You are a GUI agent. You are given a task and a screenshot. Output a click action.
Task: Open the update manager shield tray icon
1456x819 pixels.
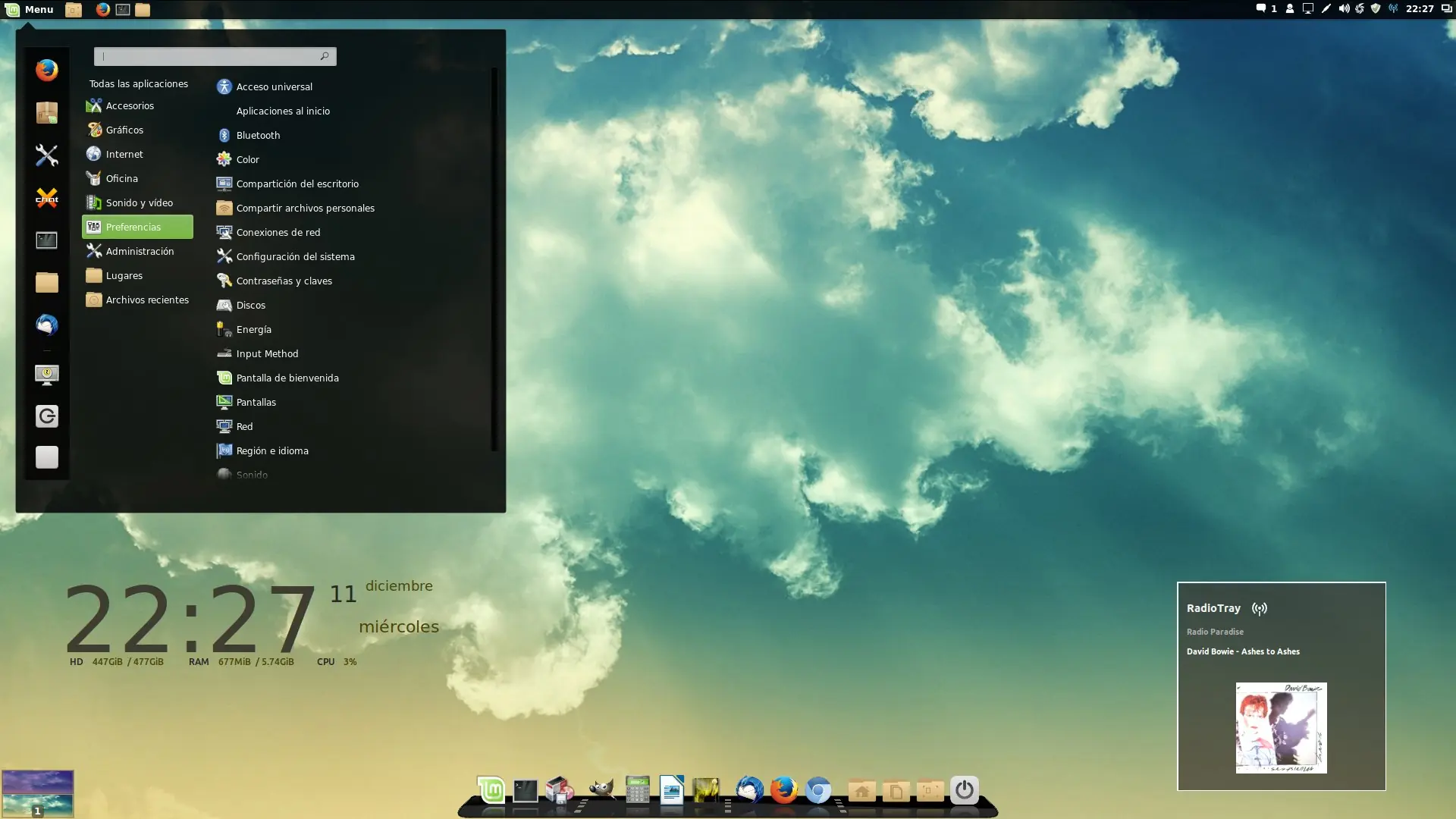(1376, 9)
